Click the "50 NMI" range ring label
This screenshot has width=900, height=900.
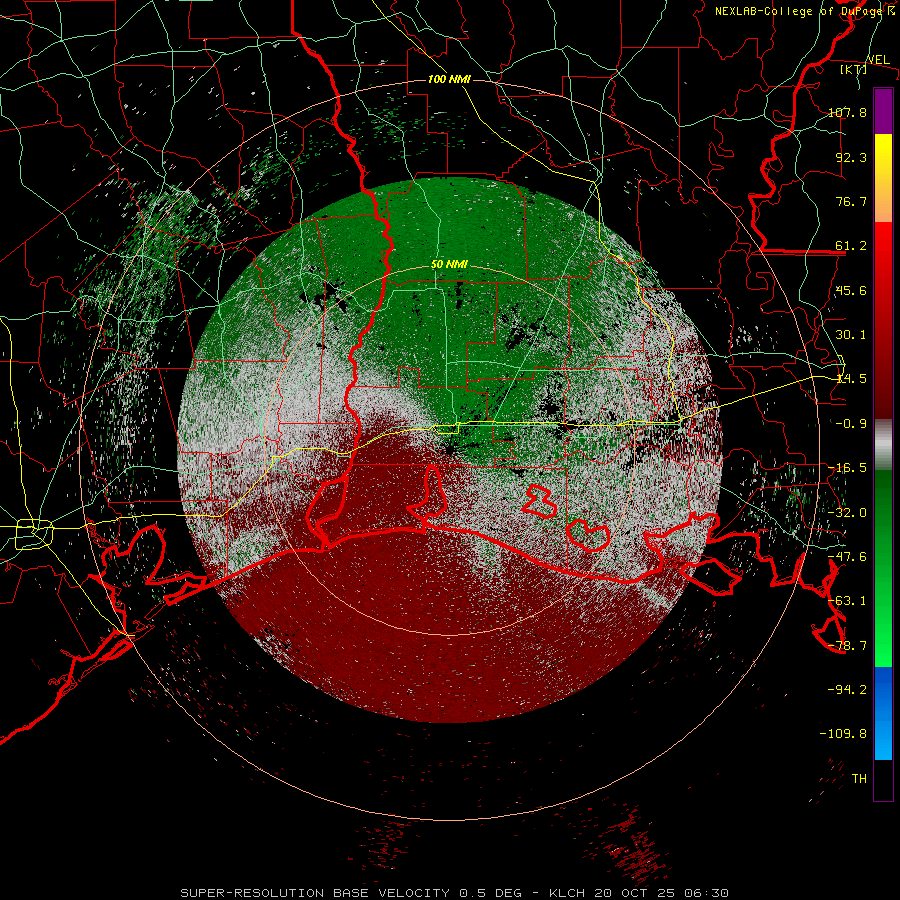click(449, 265)
